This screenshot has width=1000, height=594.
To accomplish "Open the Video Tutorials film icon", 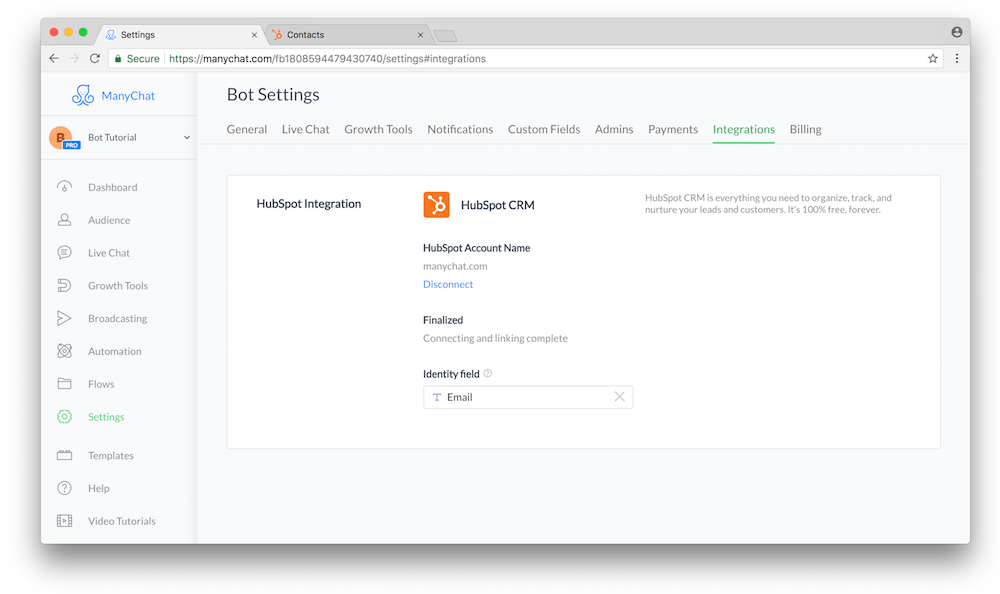I will [x=64, y=521].
